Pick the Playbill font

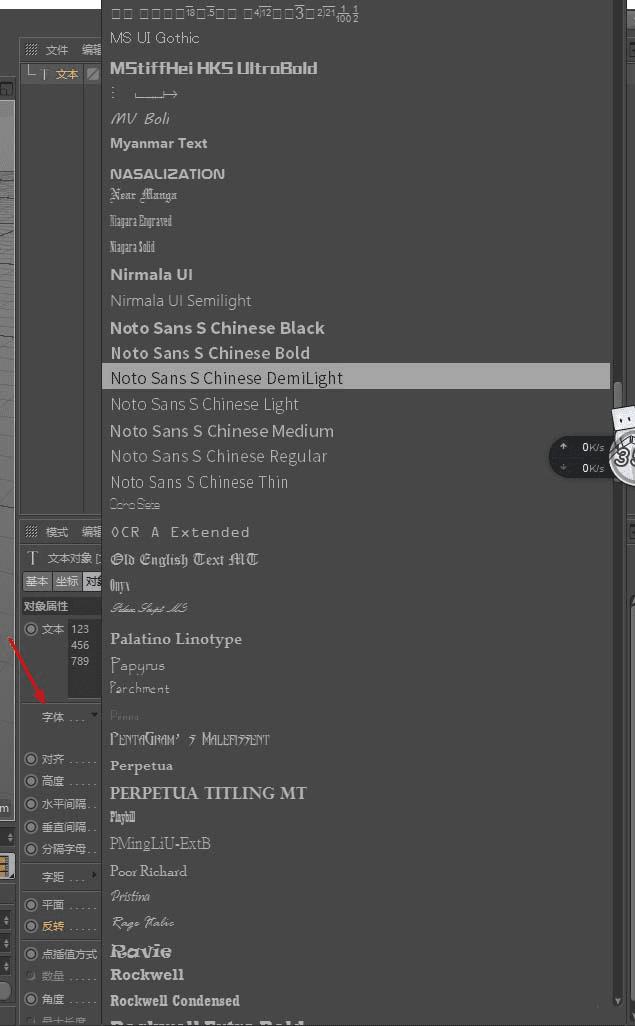122,817
